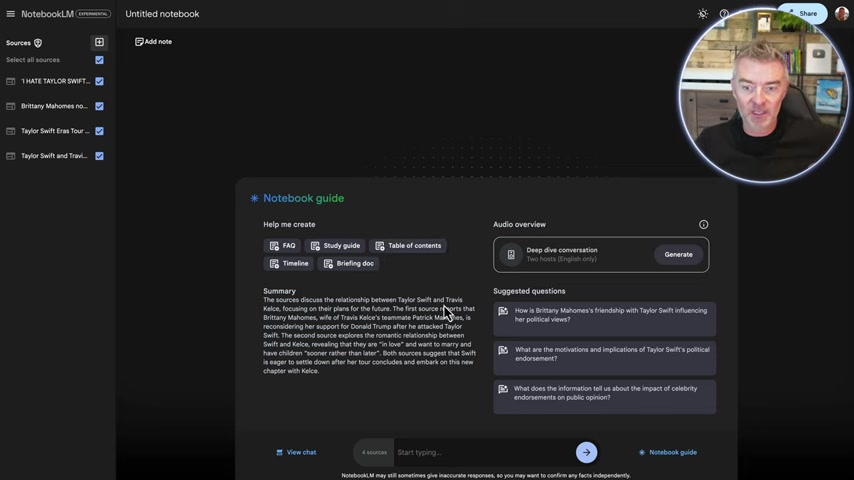
Task: Open the user profile avatar
Action: tap(842, 14)
